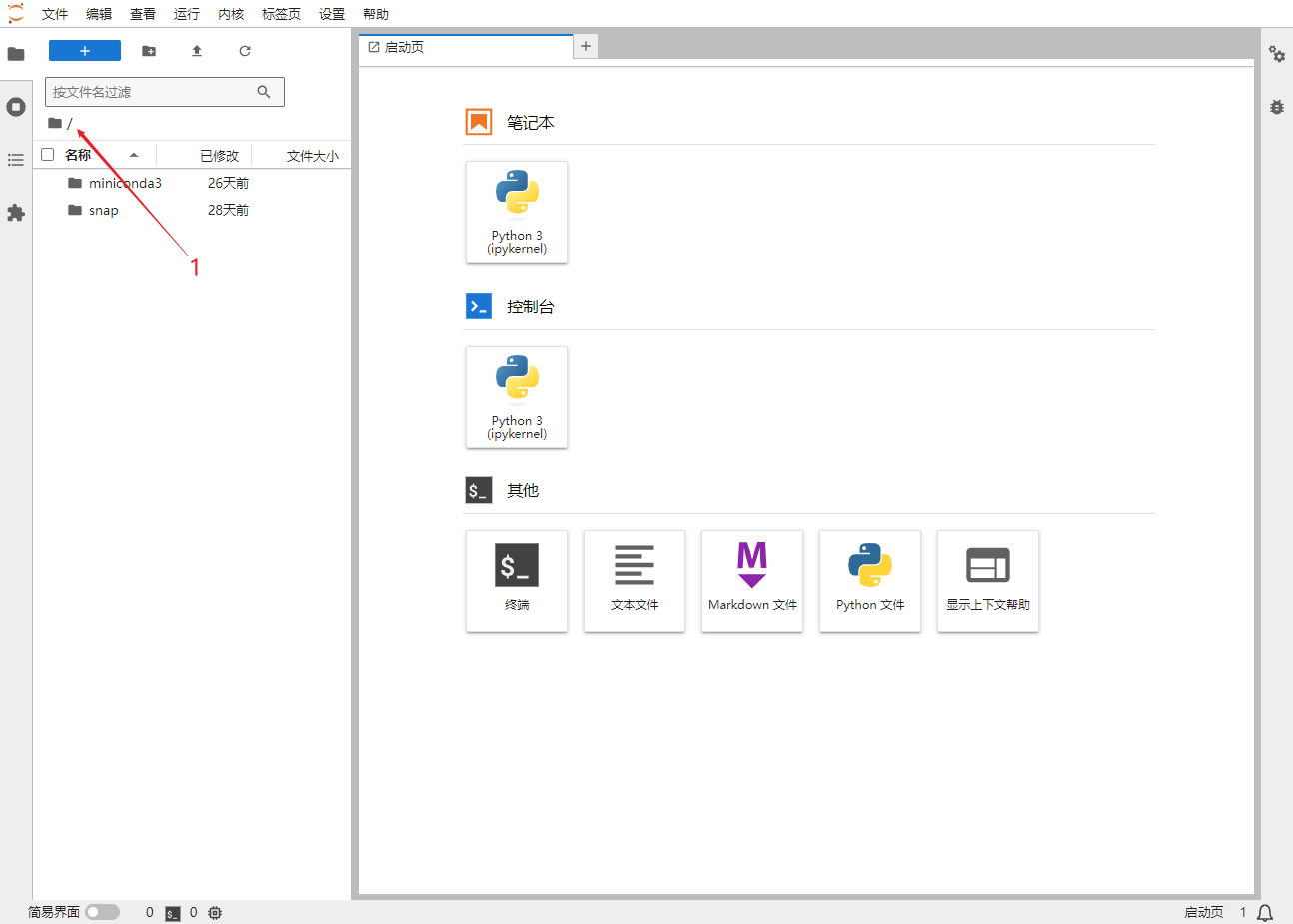The height and width of the screenshot is (924, 1293).
Task: Click the new folder icon
Action: coord(149,51)
